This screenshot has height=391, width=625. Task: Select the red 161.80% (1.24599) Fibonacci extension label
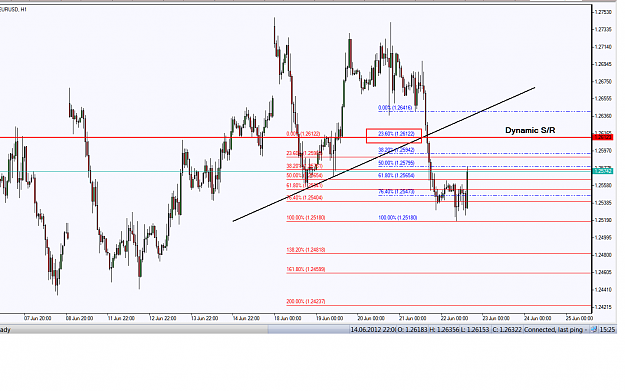tap(306, 269)
